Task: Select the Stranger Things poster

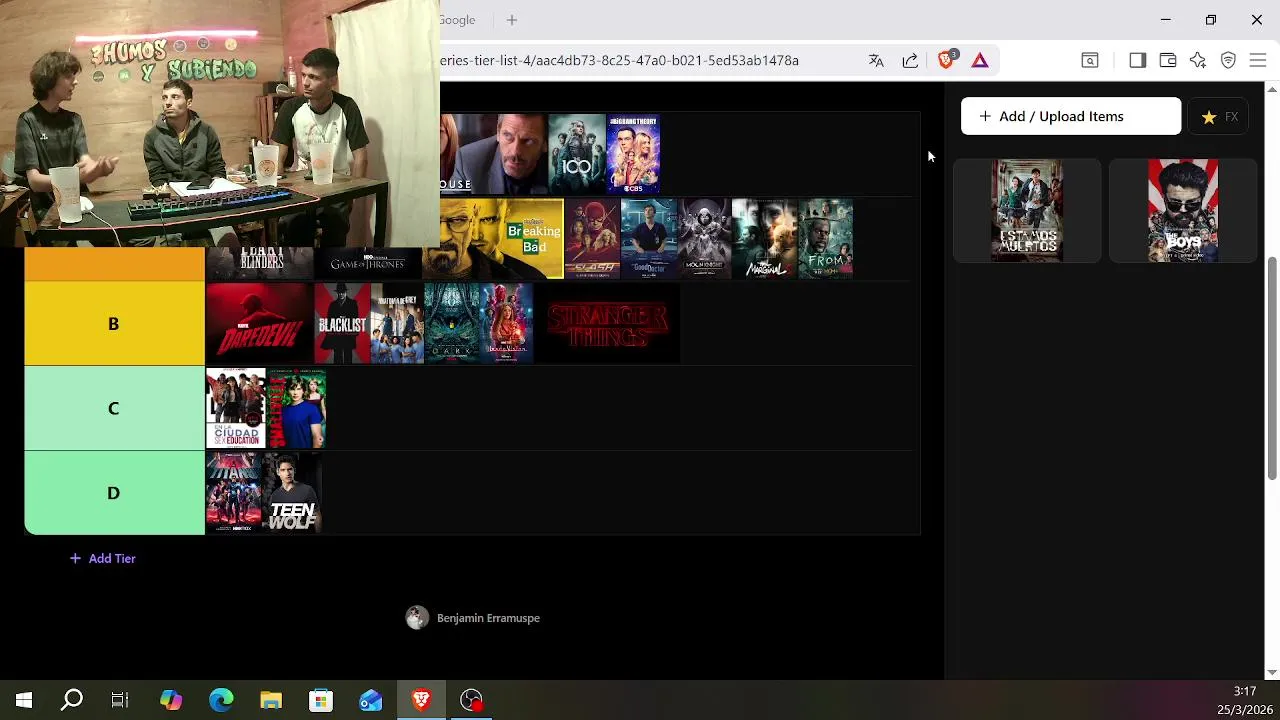Action: (607, 324)
